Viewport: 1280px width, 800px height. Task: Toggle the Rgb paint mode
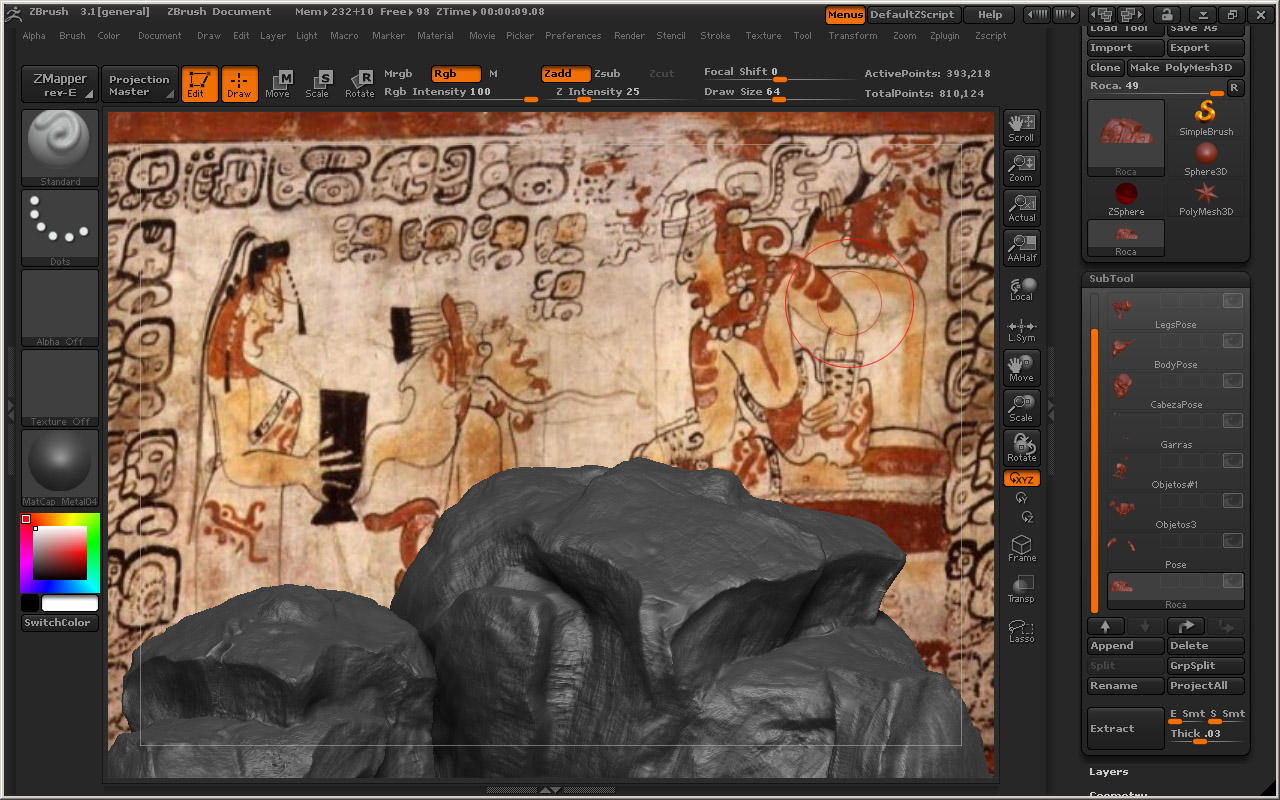pyautogui.click(x=456, y=74)
